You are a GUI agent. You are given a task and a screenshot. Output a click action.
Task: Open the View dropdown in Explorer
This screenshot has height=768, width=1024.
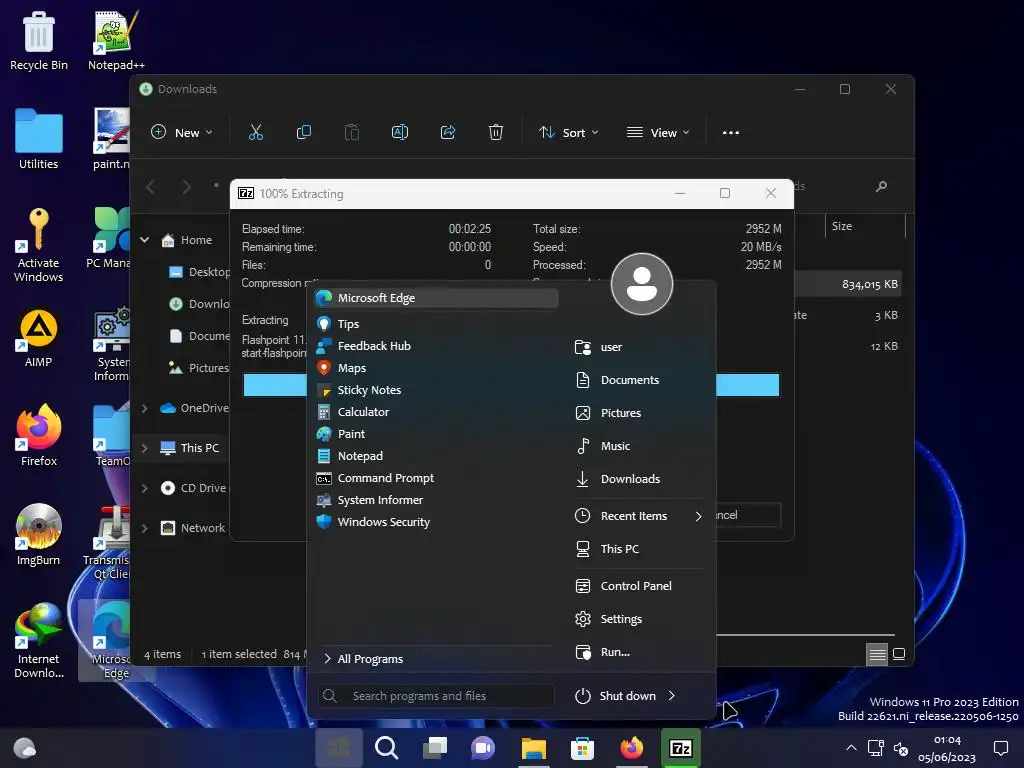coord(658,133)
